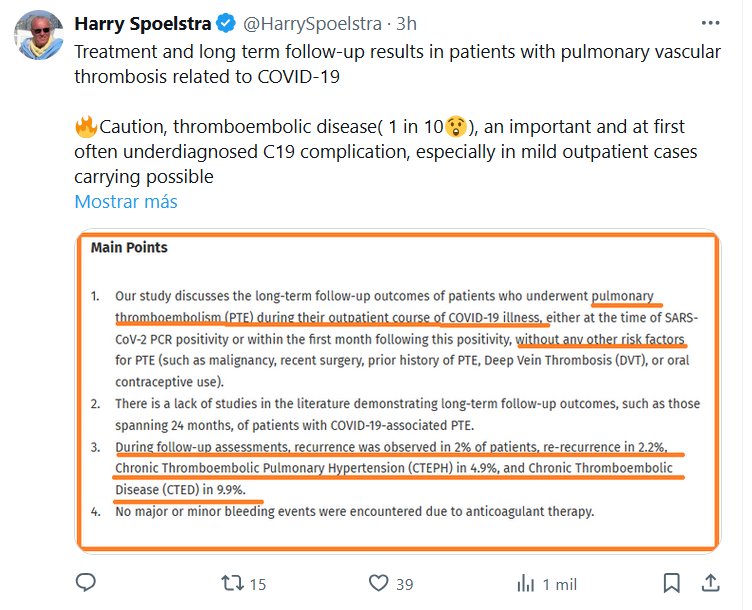
Task: Click the 3h timestamp
Action: [x=405, y=21]
